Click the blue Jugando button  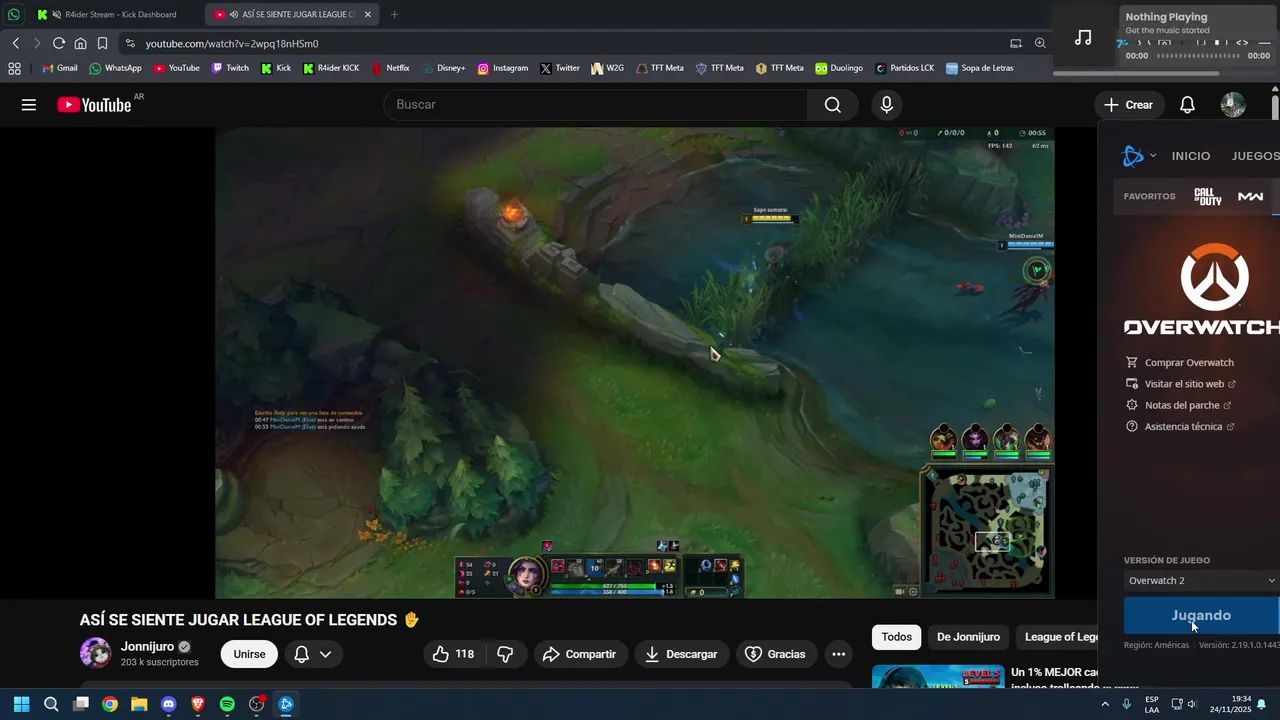(1202, 615)
